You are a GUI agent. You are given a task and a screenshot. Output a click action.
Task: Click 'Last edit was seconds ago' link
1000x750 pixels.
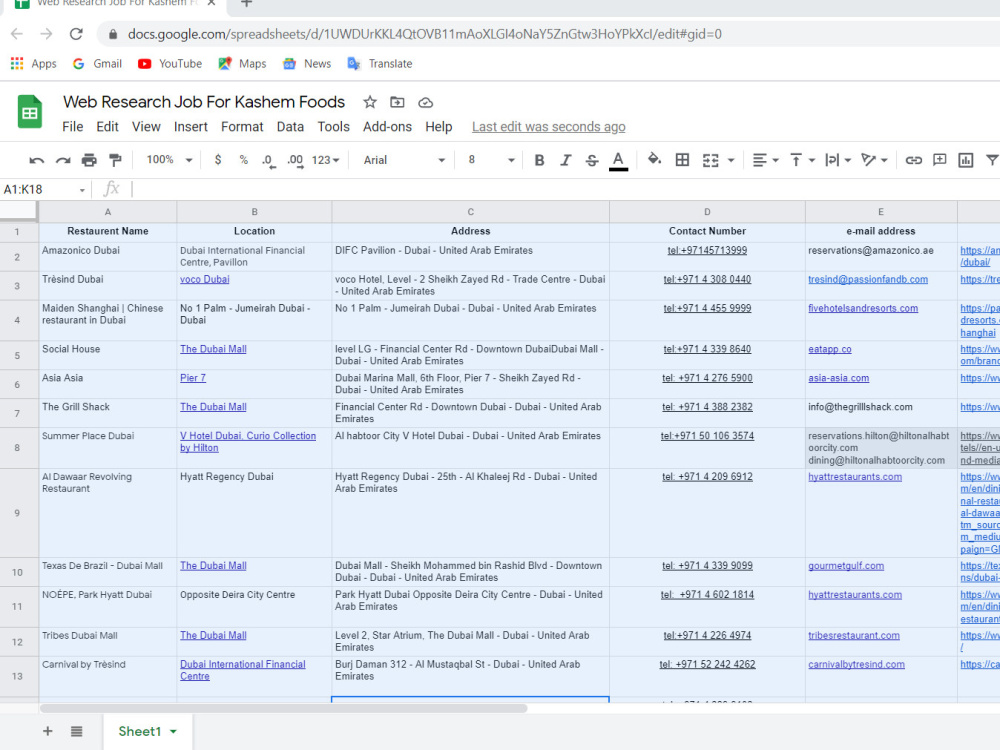(548, 127)
